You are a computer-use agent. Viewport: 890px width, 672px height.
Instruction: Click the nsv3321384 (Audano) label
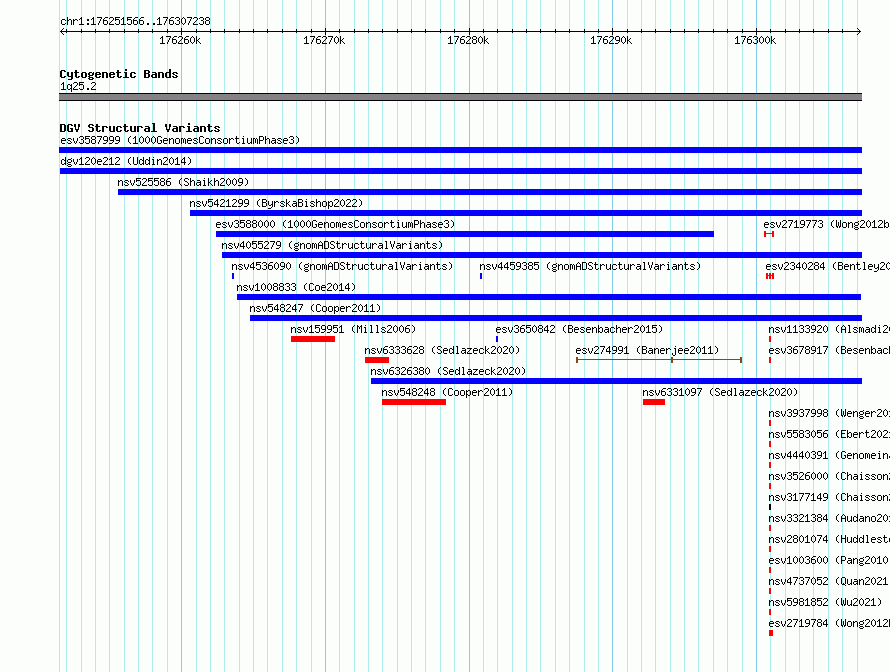pyautogui.click(x=829, y=518)
